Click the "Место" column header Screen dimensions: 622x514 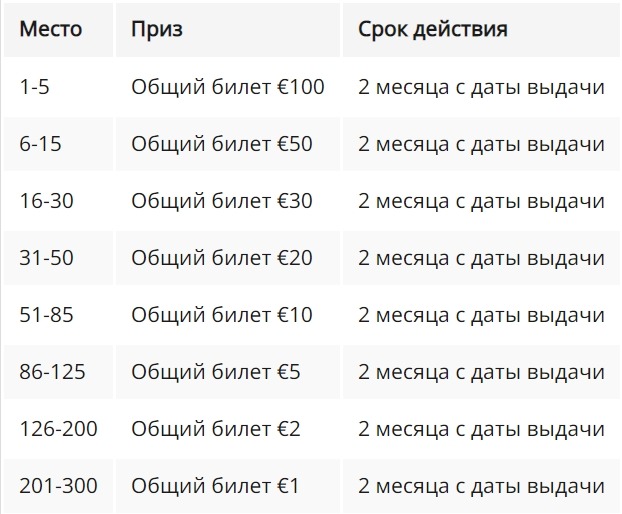click(52, 30)
